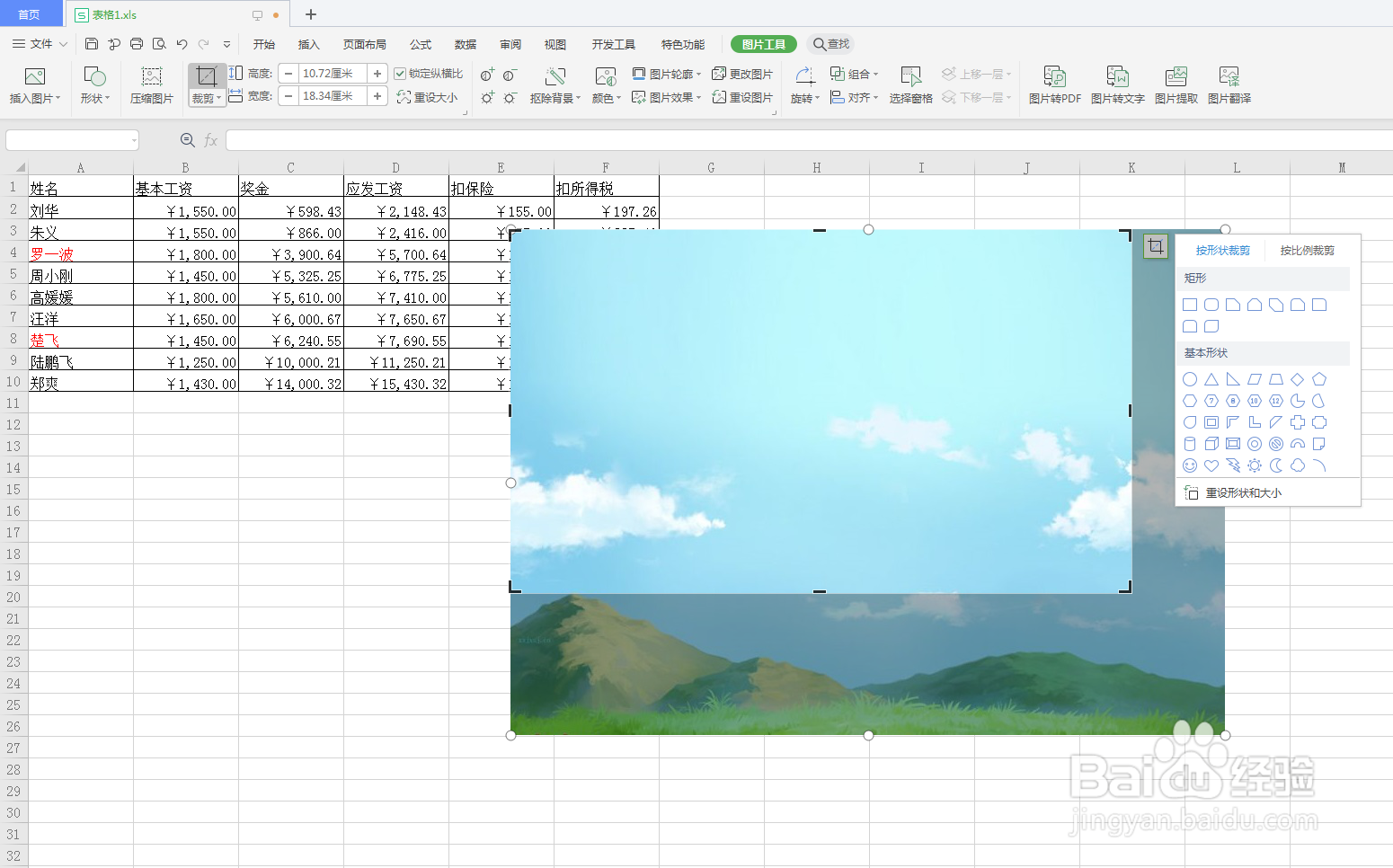The image size is (1393, 868).
Task: Click the Reset Picture (重设图片) button
Action: coord(742,97)
